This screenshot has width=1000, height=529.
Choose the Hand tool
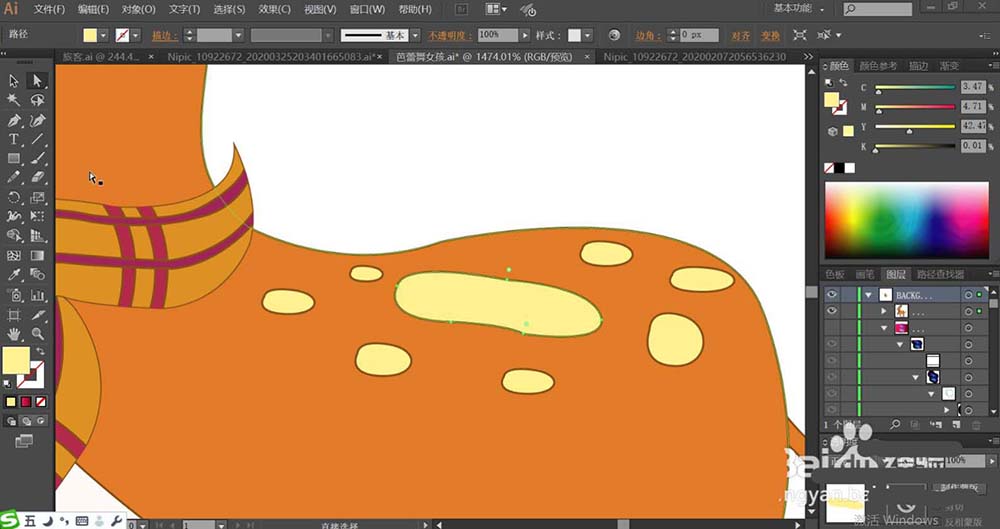pyautogui.click(x=14, y=333)
